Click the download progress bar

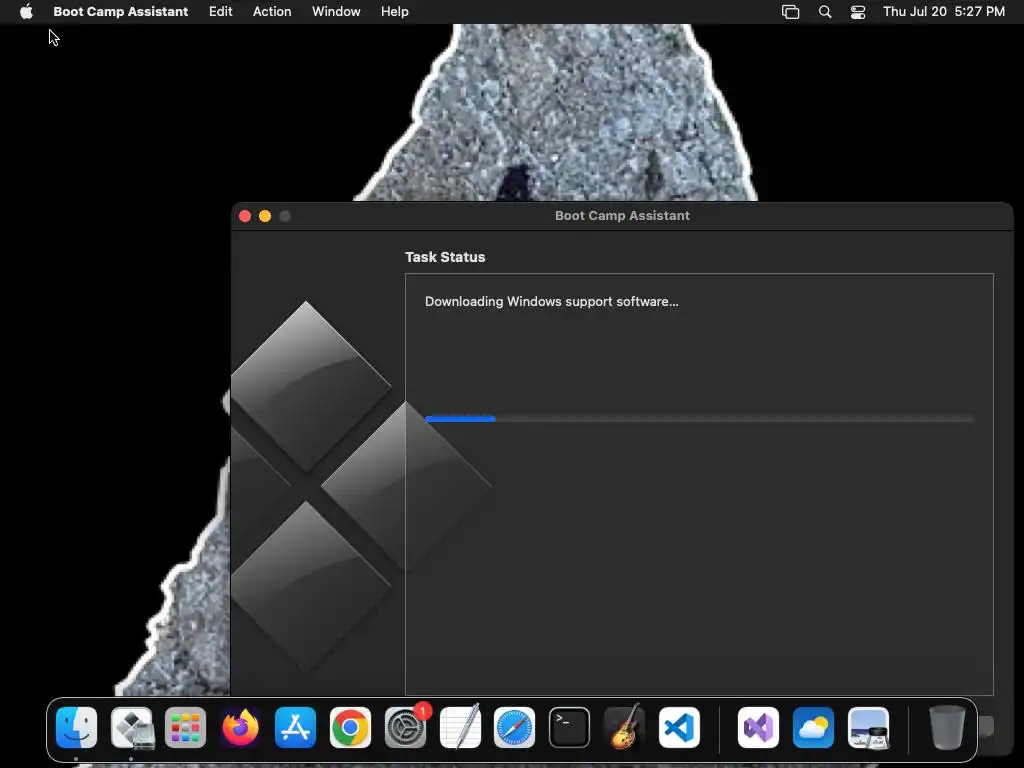click(x=699, y=419)
